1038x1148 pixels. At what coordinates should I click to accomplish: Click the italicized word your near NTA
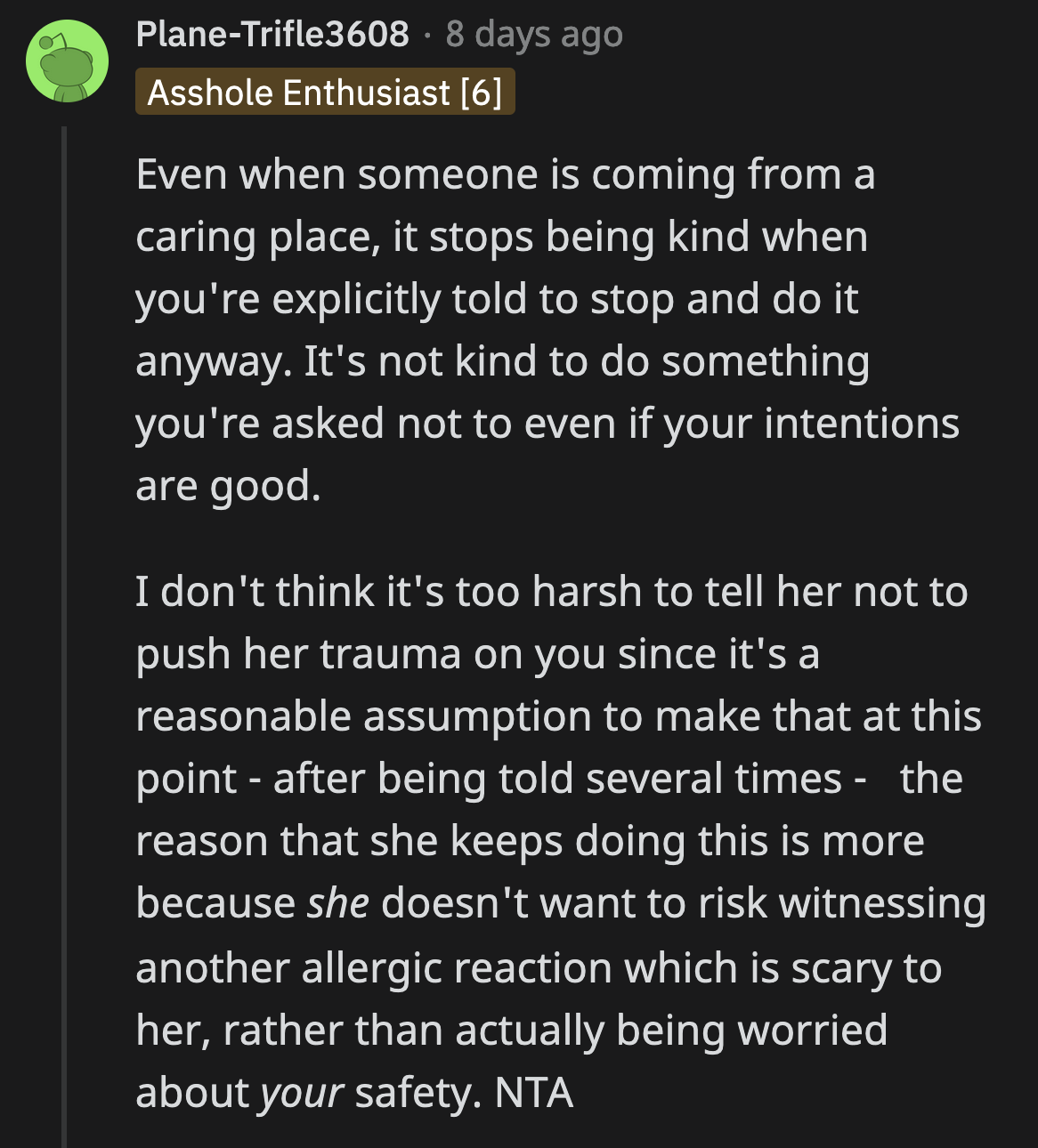point(301,1093)
